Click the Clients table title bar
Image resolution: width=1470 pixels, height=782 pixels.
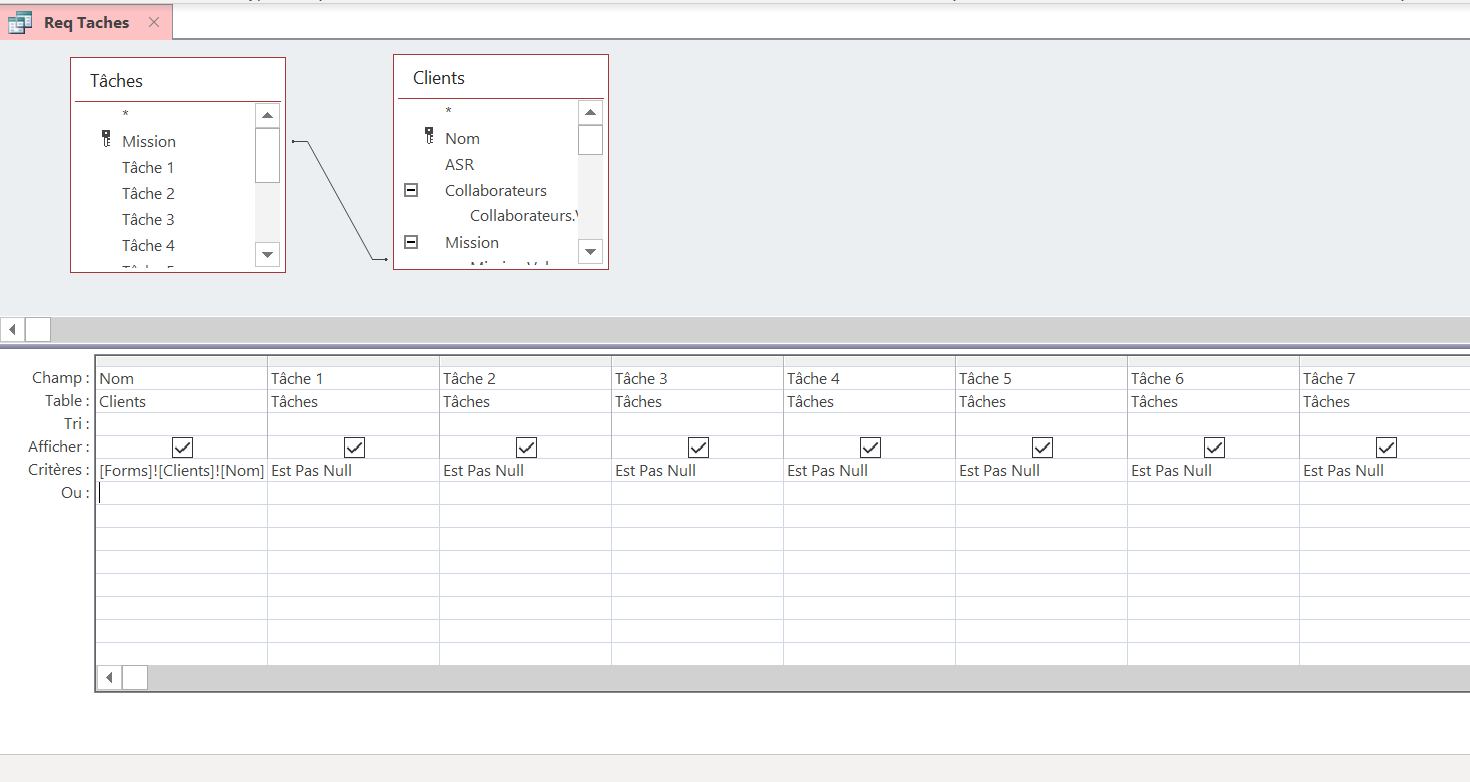click(x=501, y=77)
